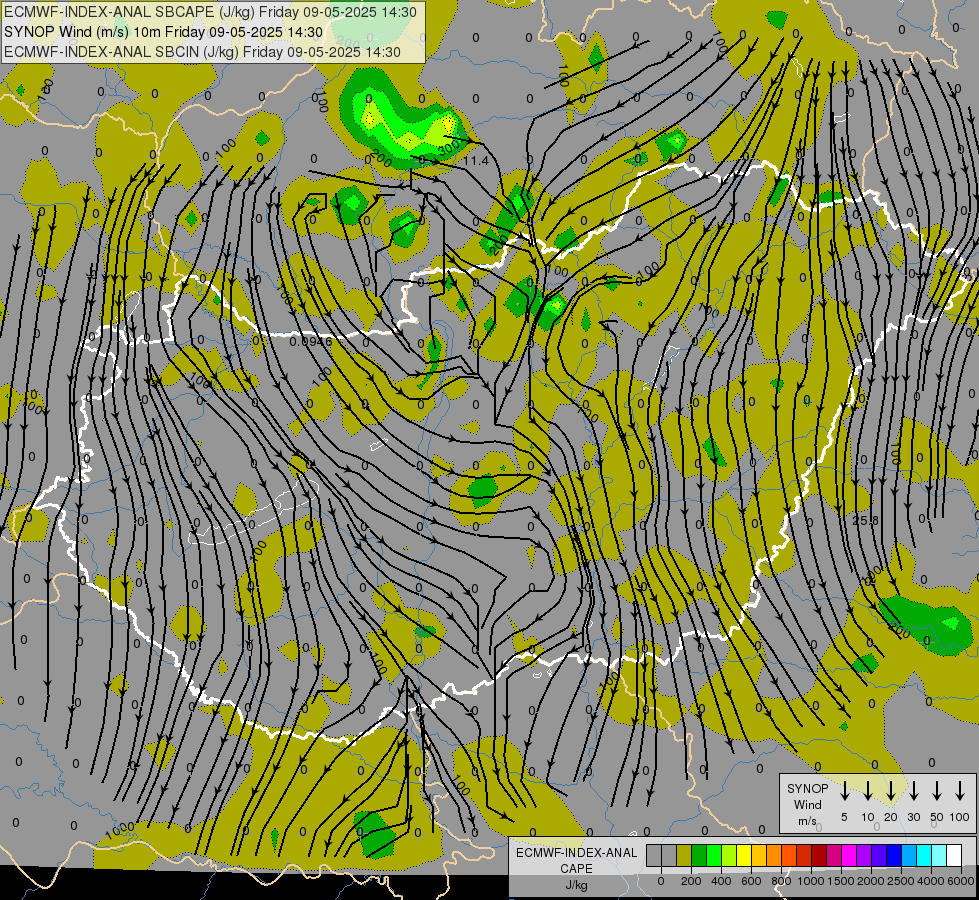This screenshot has width=979, height=900.
Task: Click the 300 contour label in the bright green area
Action: tap(447, 148)
